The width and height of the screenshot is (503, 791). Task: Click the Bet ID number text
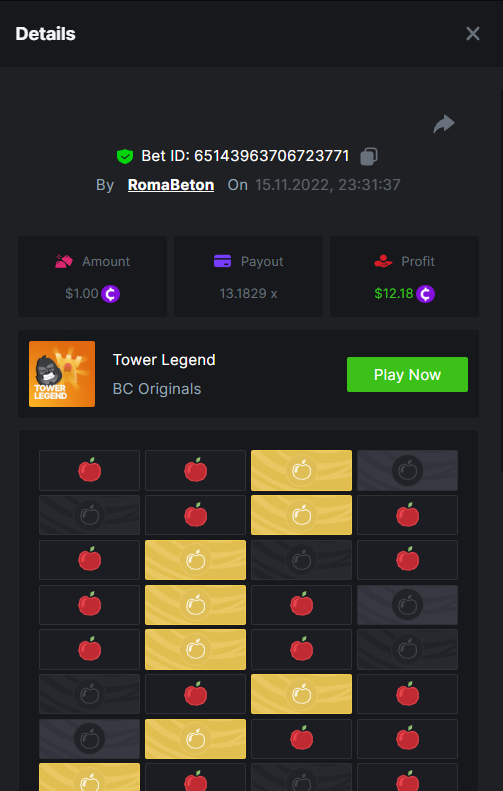pyautogui.click(x=271, y=156)
